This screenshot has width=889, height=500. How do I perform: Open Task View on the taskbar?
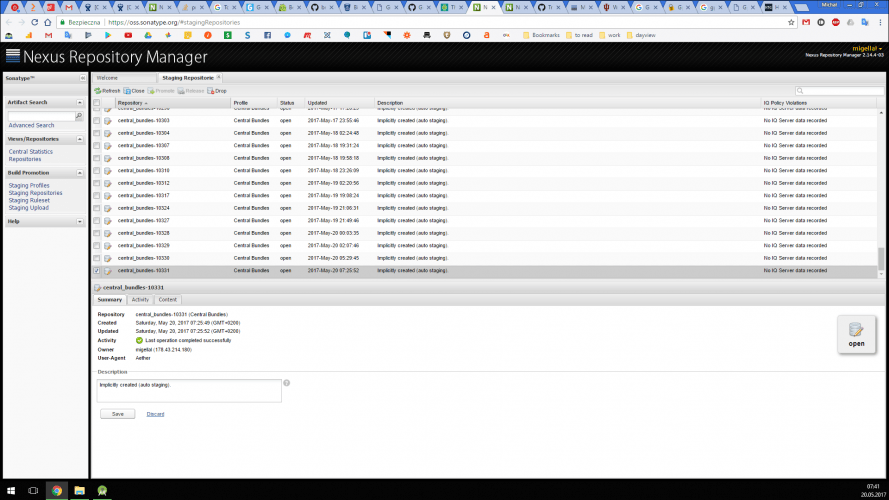33,490
